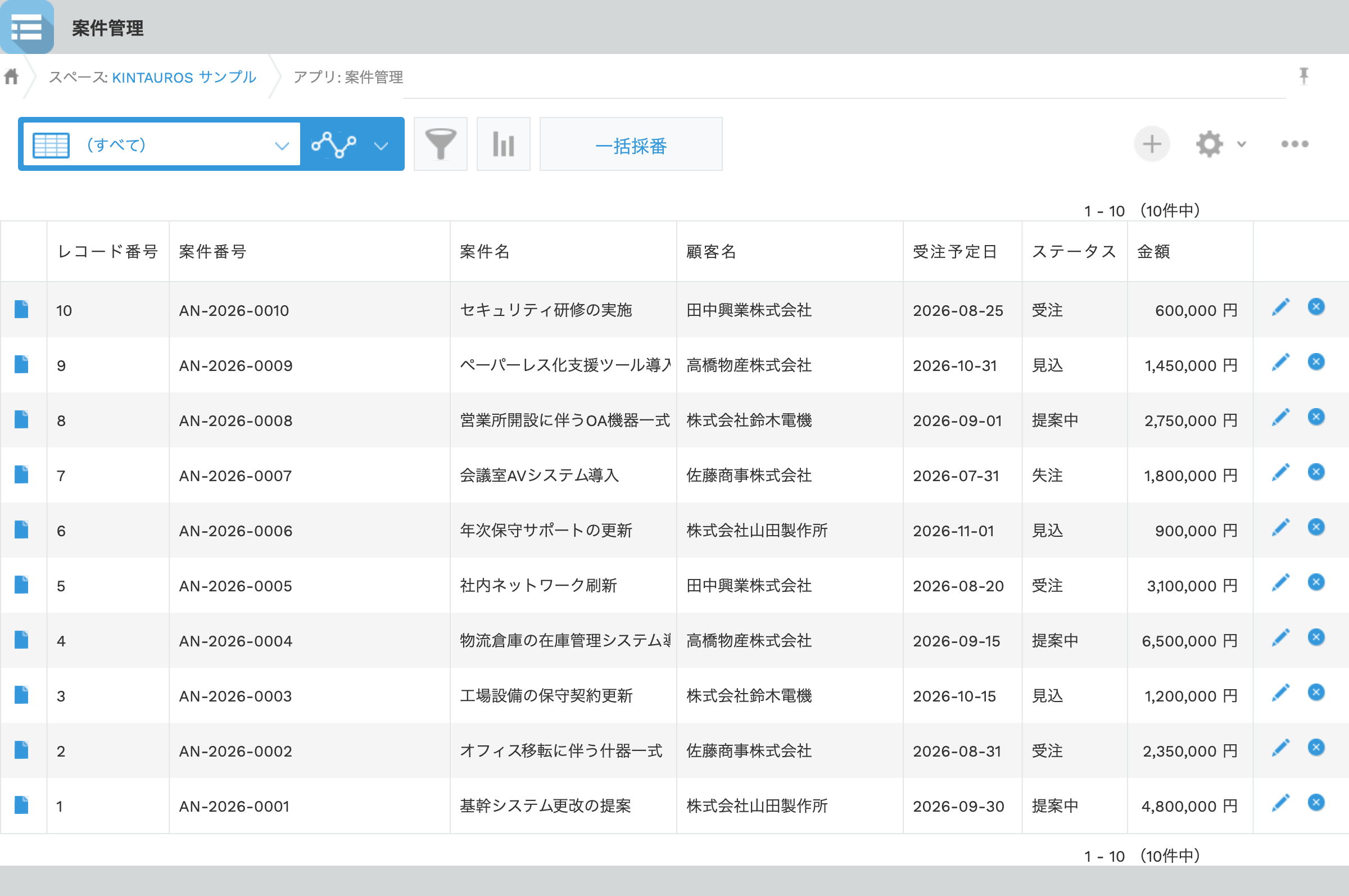Click the 6,500,000 円 amount cell
Viewport: 1349px width, 896px height.
coord(1189,641)
